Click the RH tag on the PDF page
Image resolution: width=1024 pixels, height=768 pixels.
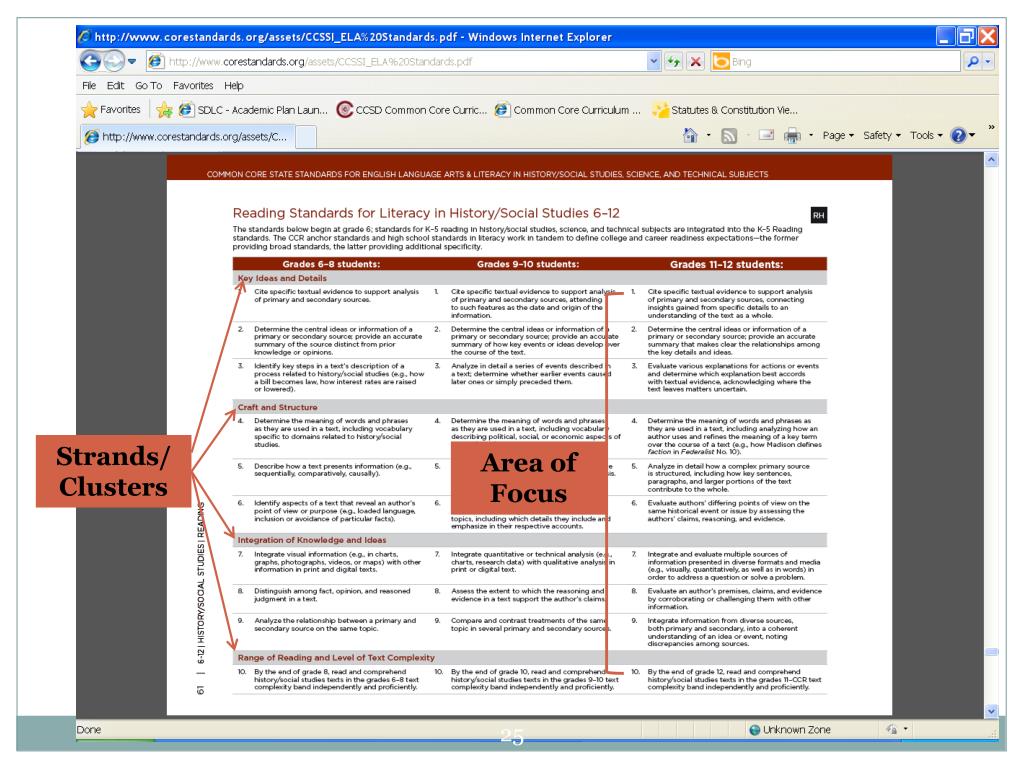pos(818,215)
